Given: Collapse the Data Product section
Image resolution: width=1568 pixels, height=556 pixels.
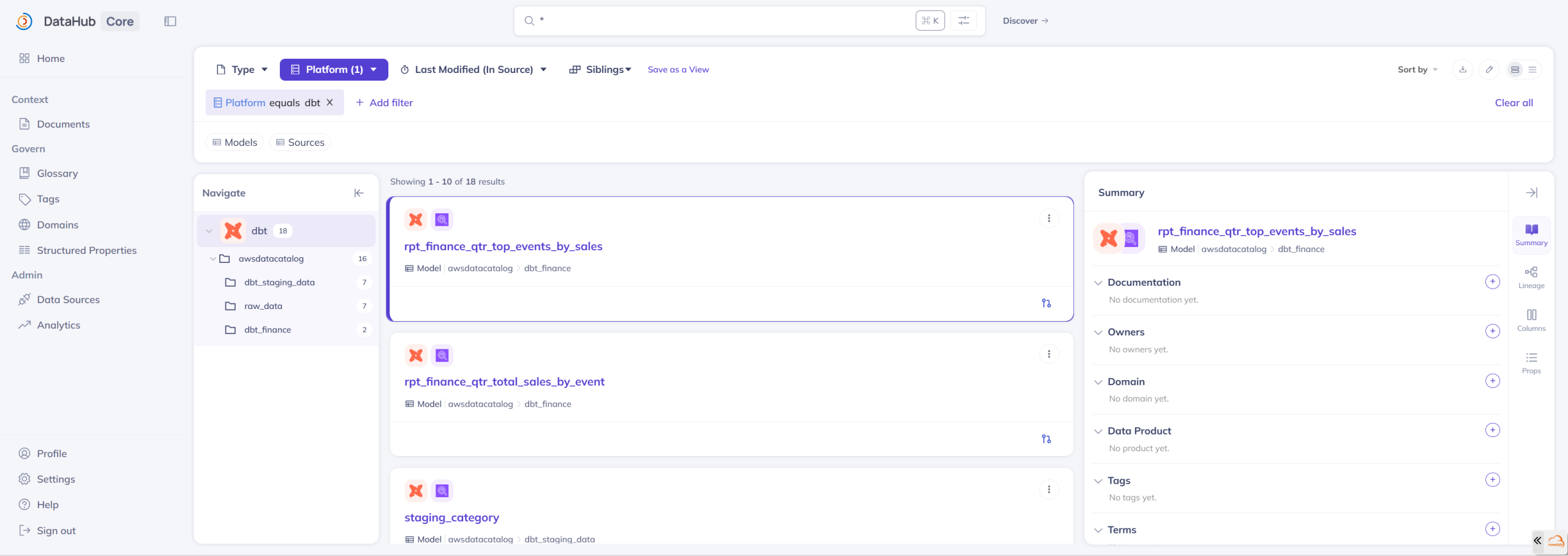Looking at the screenshot, I should click(x=1098, y=431).
